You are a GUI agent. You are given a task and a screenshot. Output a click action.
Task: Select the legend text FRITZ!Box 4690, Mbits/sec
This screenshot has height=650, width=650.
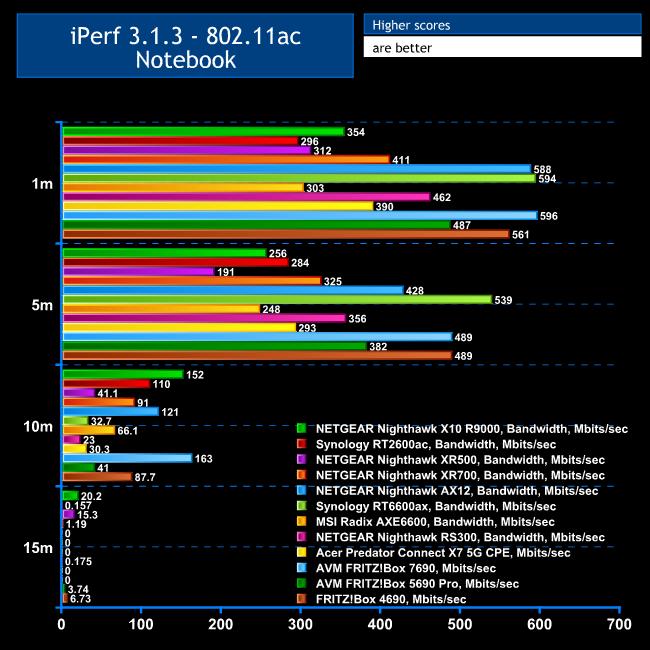pos(391,599)
